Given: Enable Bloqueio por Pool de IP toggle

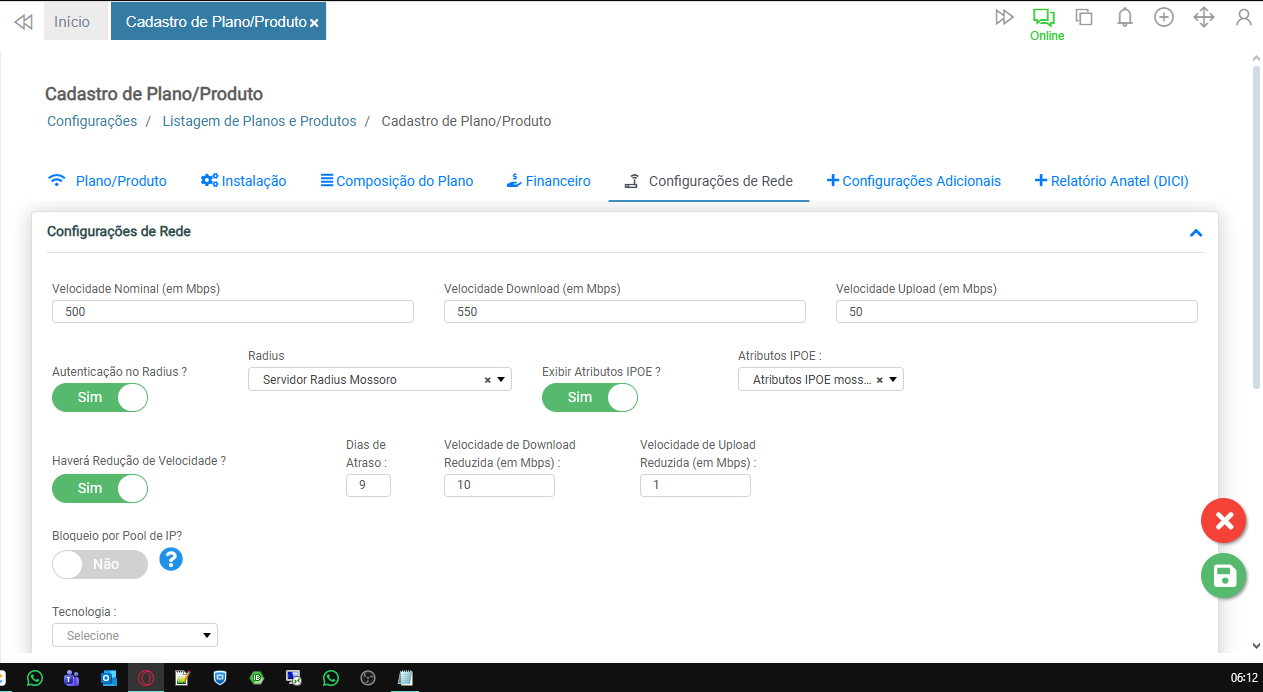Looking at the screenshot, I should pos(100,564).
